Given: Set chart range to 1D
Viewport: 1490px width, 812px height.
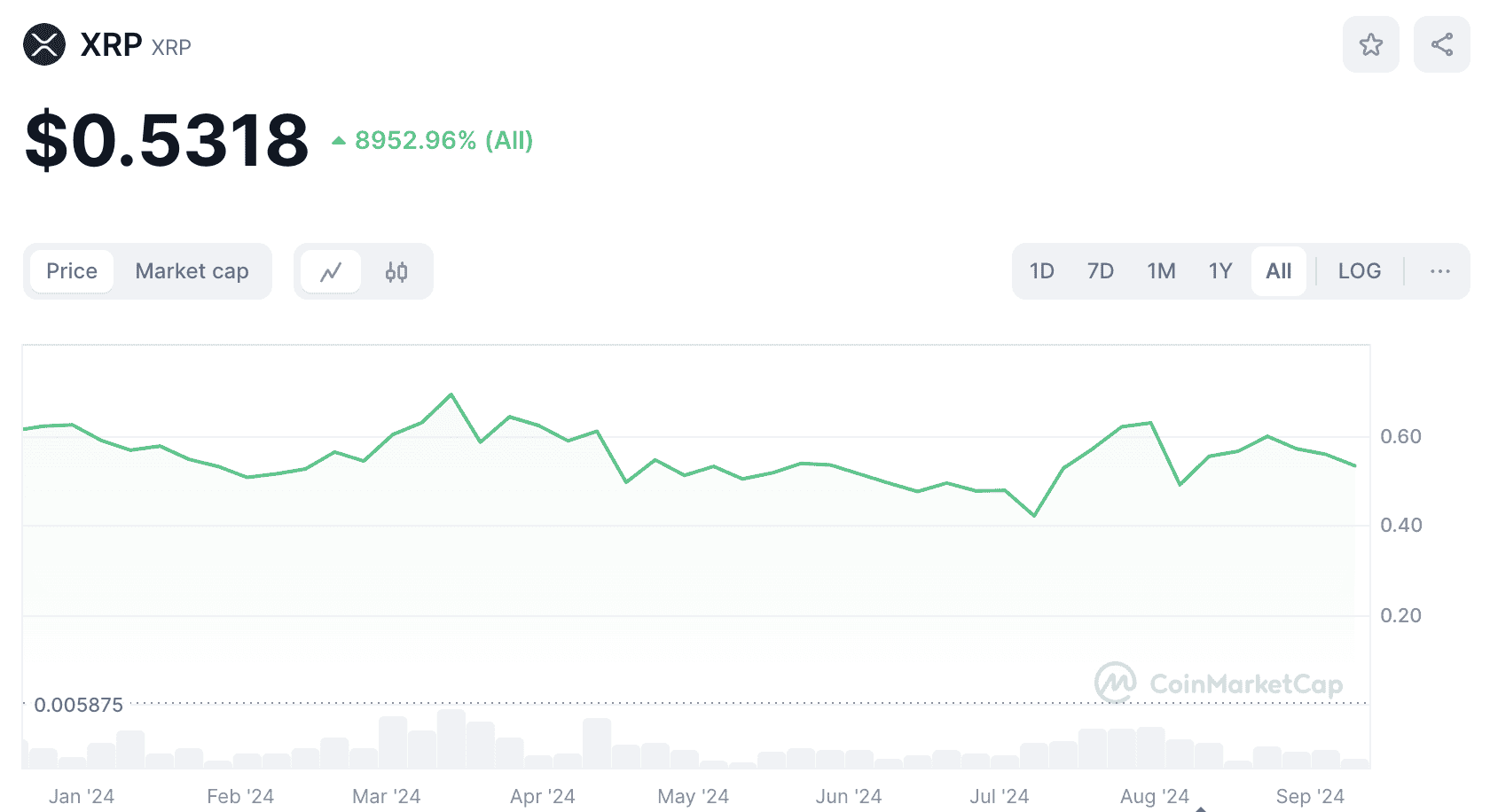Looking at the screenshot, I should [1041, 271].
